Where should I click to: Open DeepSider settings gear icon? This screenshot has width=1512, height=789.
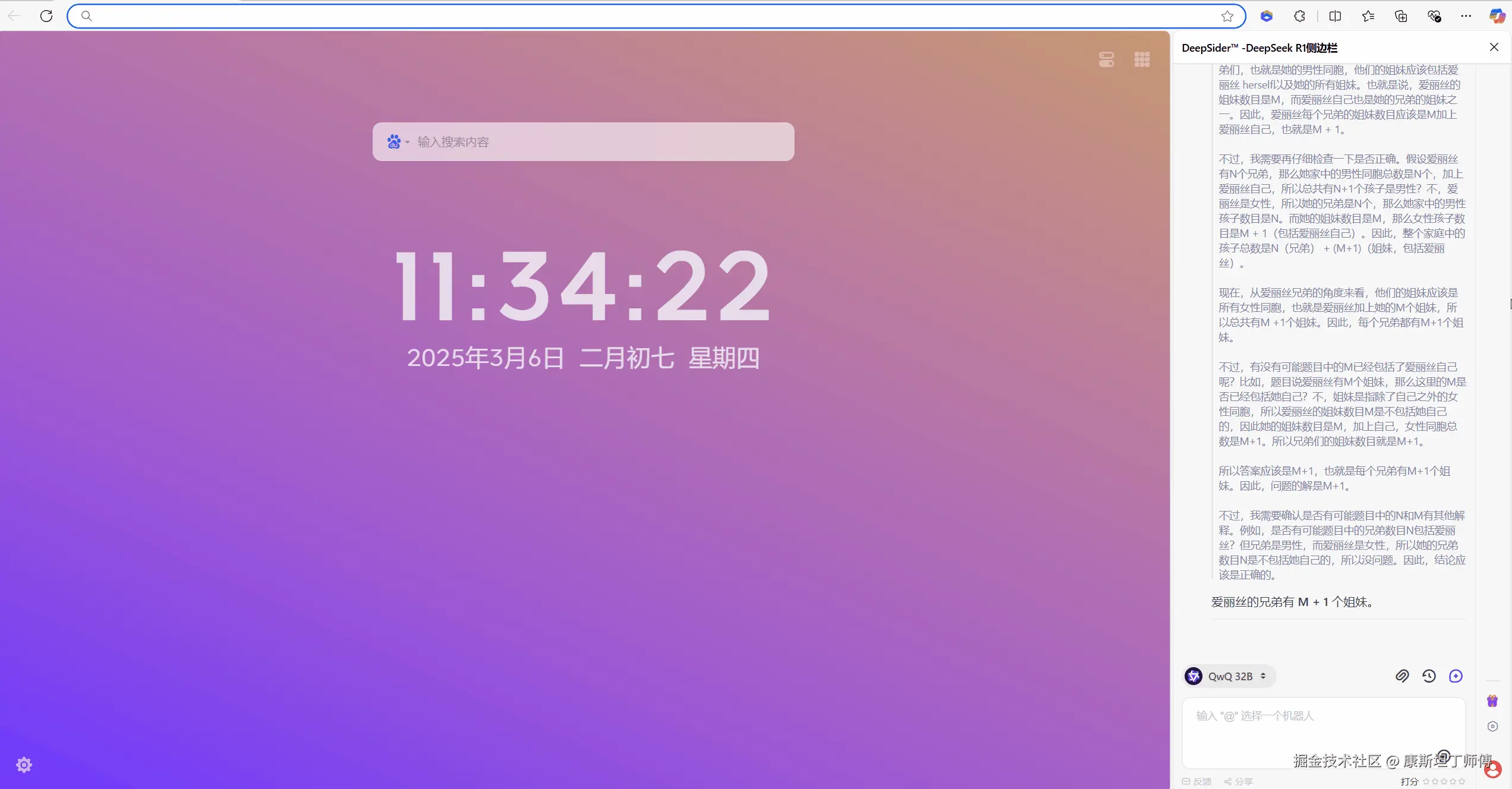(1492, 726)
